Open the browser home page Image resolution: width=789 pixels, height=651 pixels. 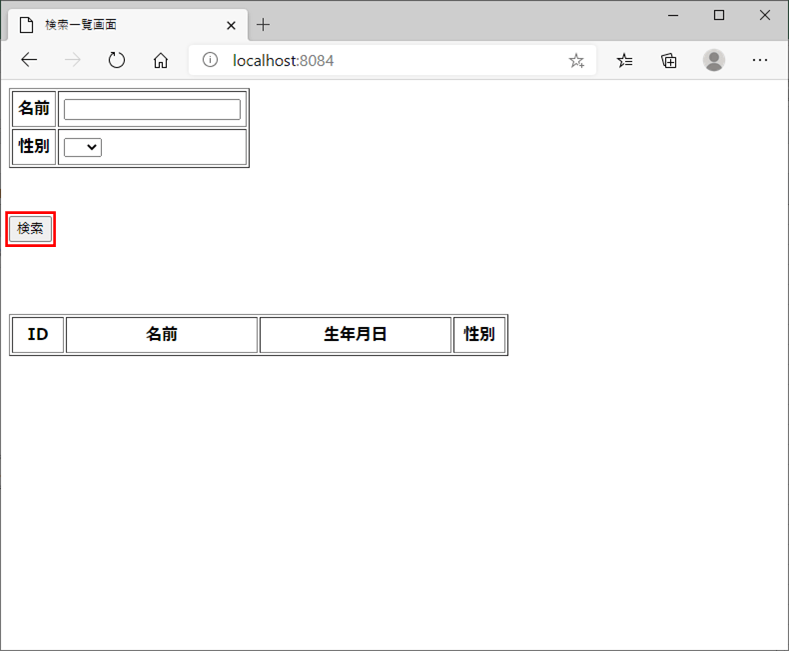point(161,60)
